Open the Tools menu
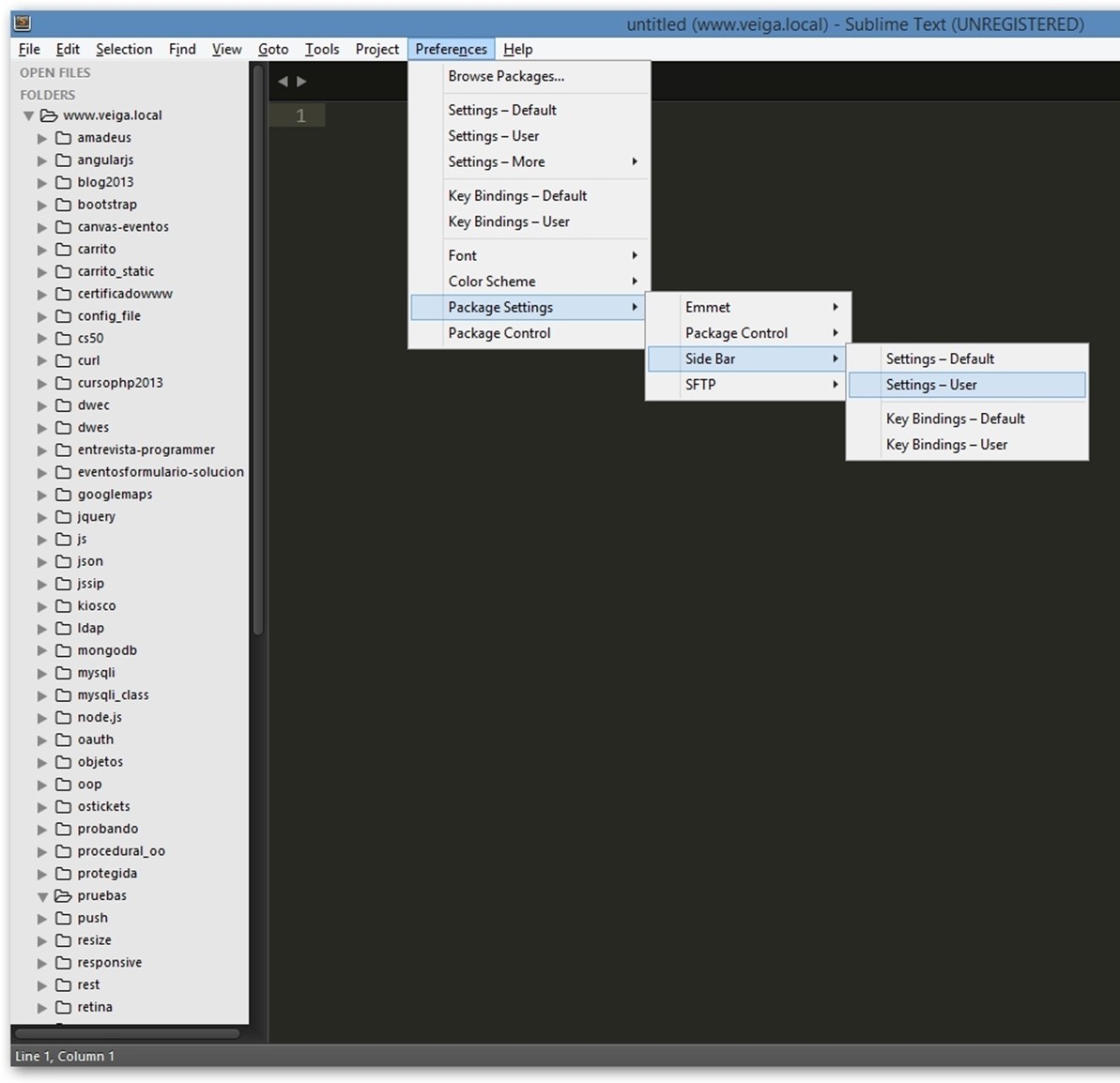Image resolution: width=1120 pixels, height=1083 pixels. click(x=321, y=49)
